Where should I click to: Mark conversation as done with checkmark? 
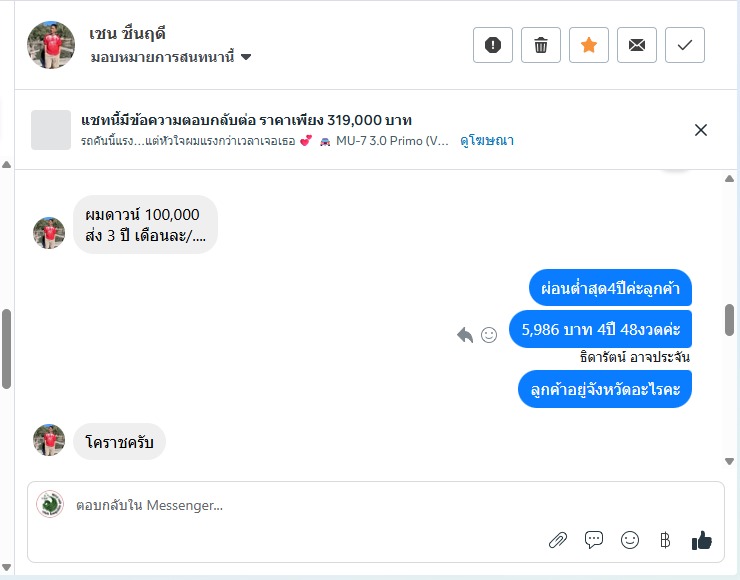[685, 45]
